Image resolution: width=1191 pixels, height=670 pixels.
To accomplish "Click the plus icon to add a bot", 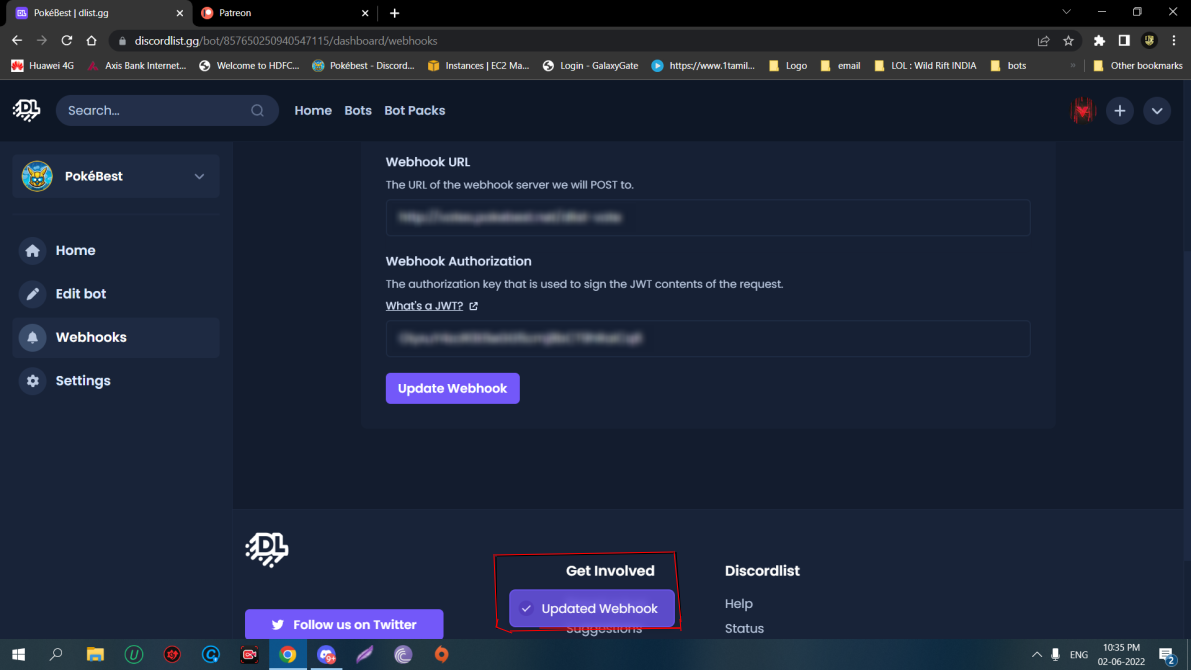I will click(x=1120, y=110).
